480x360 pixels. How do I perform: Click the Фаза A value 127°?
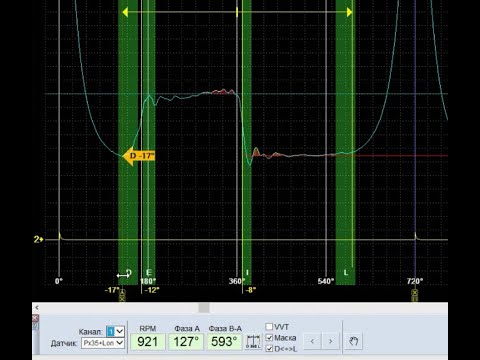186,342
